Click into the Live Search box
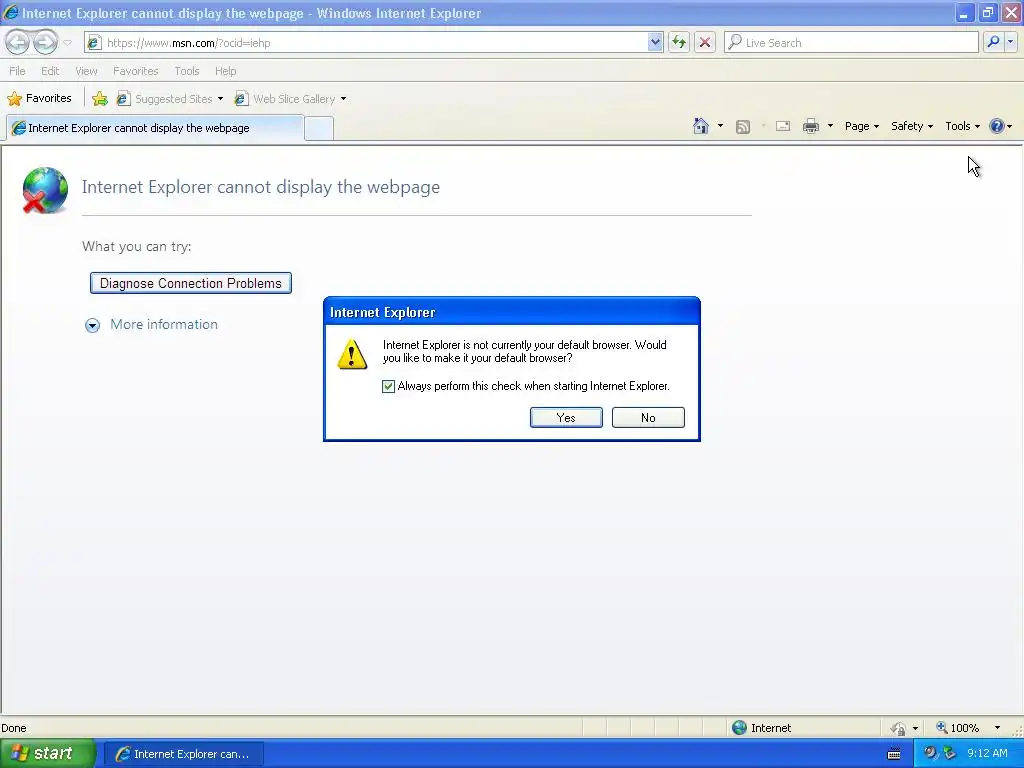 (x=851, y=42)
